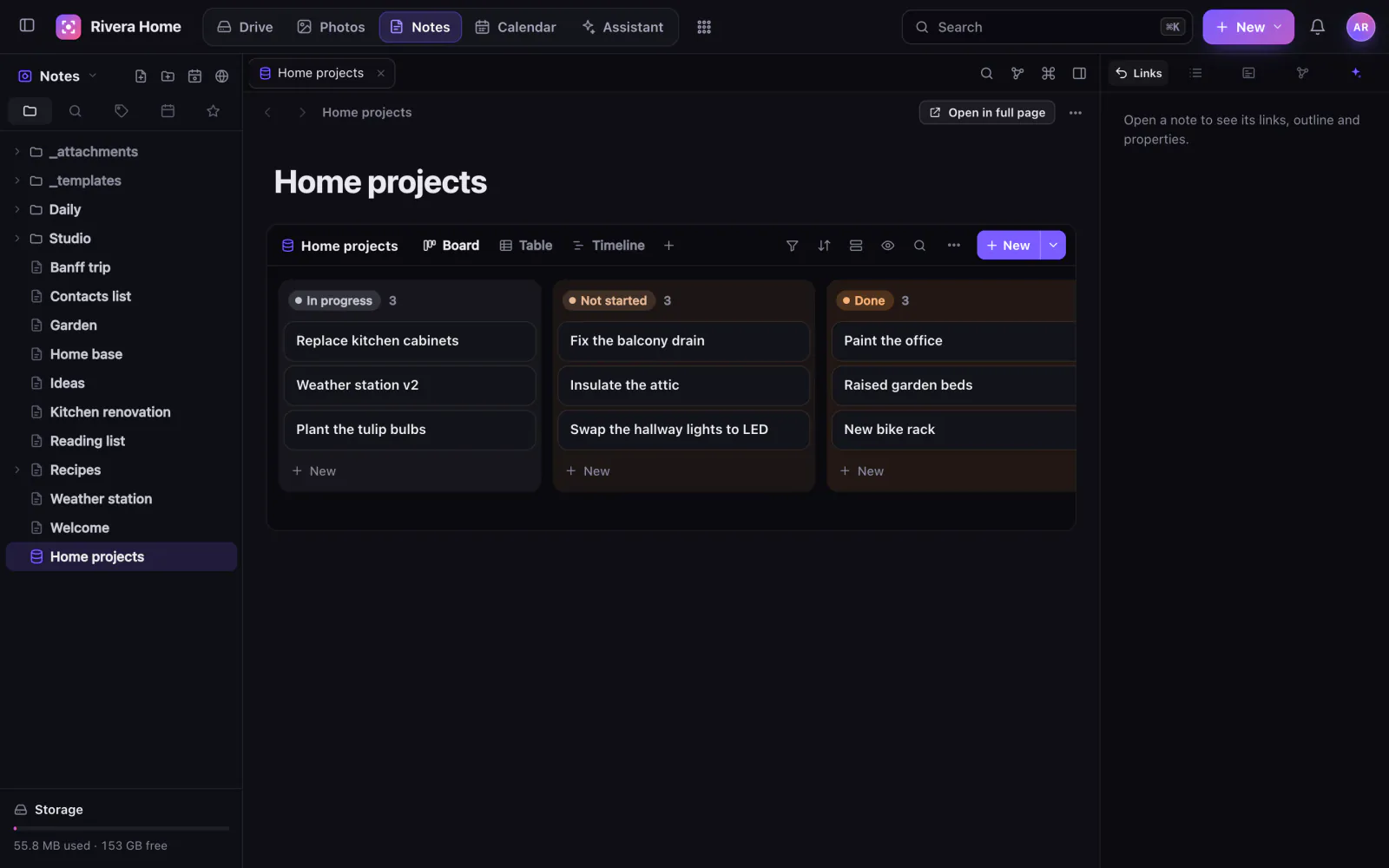Open the group-by layout icon

[856, 246]
